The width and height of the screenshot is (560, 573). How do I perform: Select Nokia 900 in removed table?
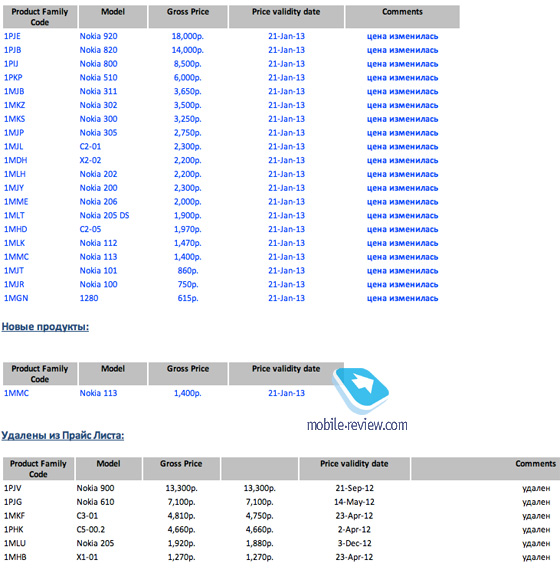[95, 488]
